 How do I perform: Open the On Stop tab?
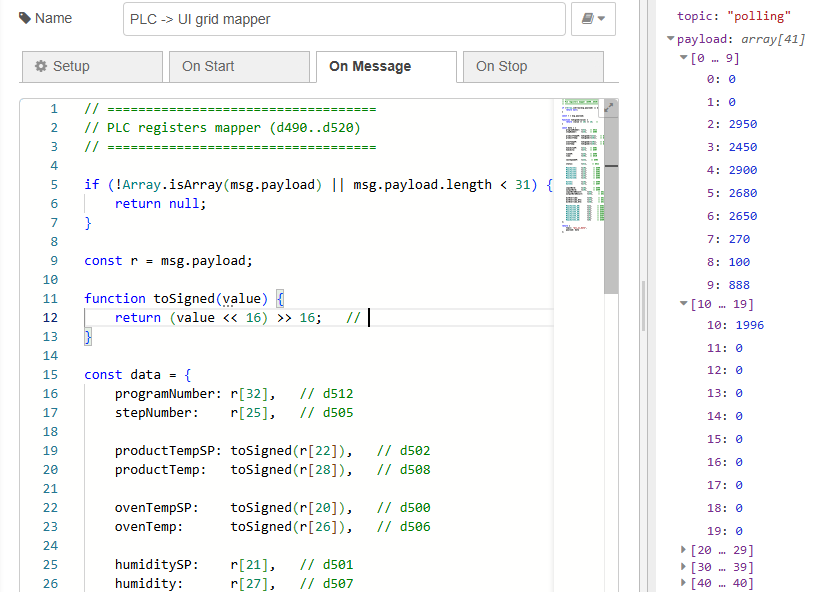532,66
